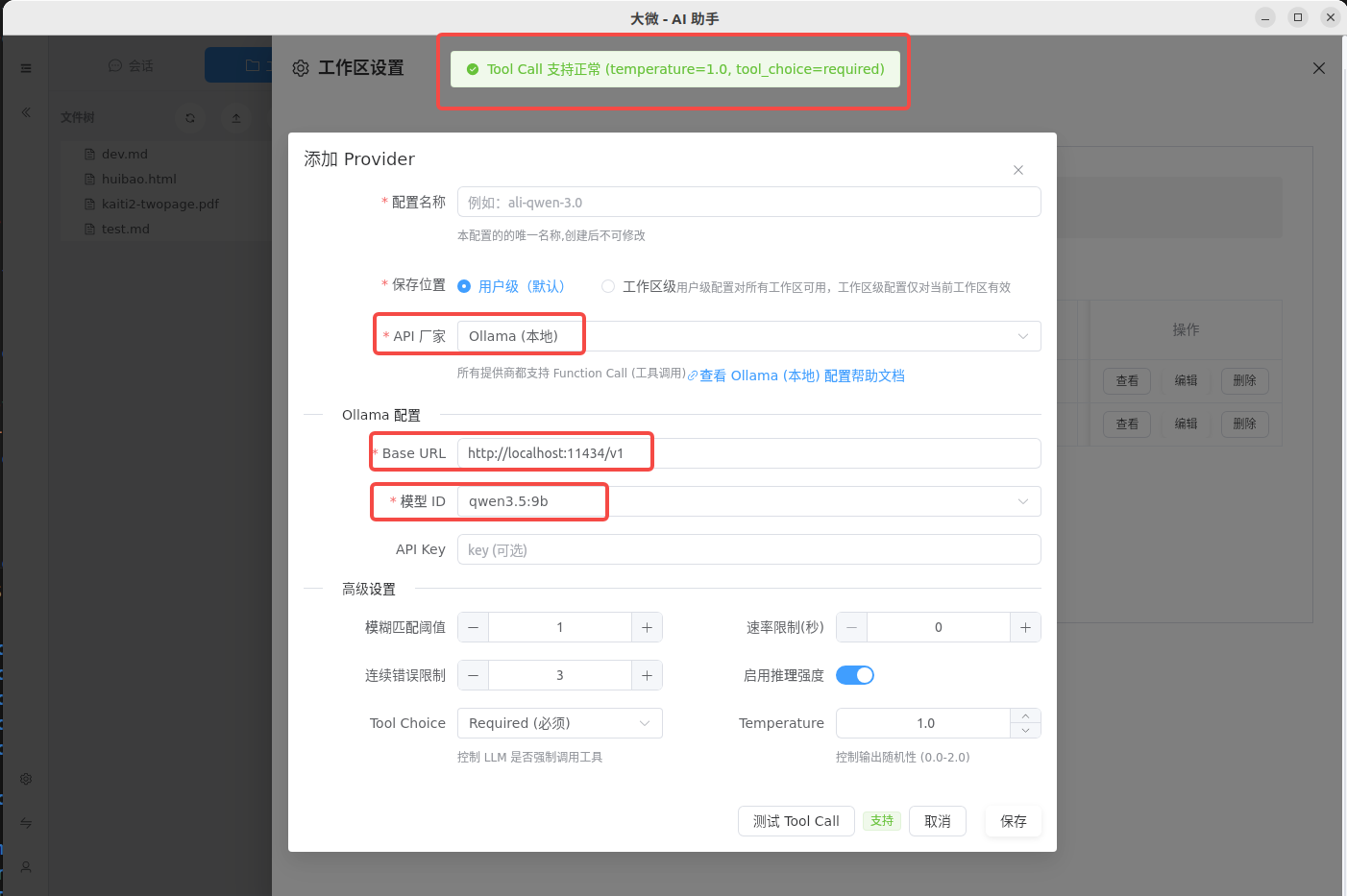1347x896 pixels.
Task: Select workspace-level save location radio
Action: 608,286
